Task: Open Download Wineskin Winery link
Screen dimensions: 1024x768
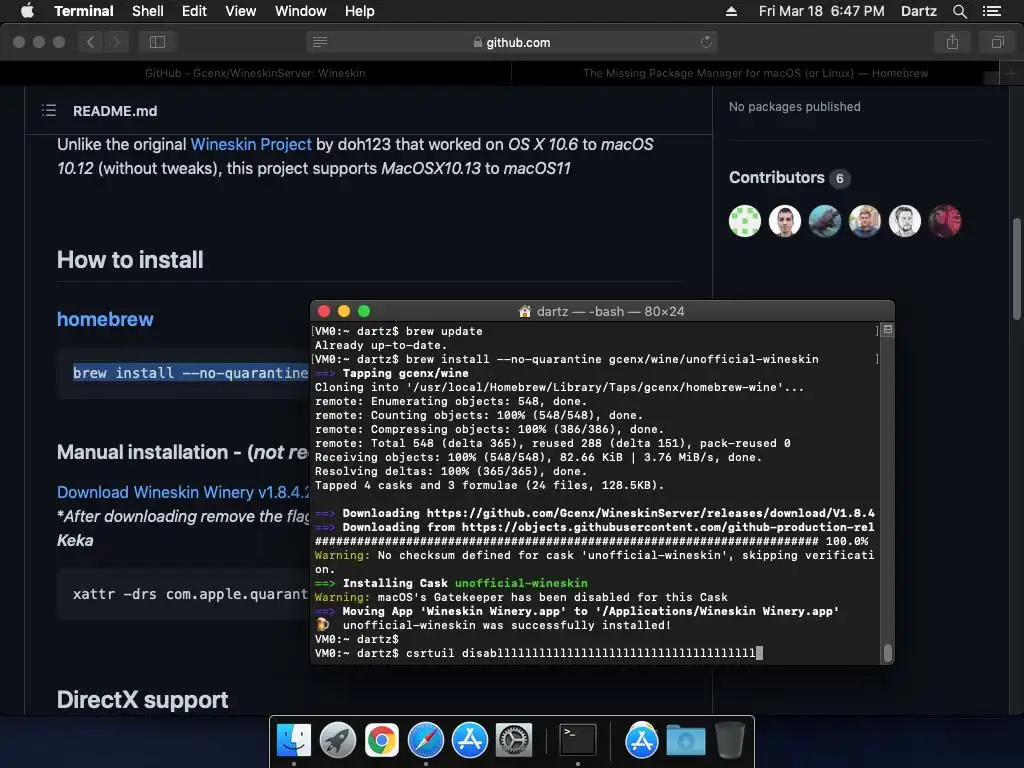Action: tap(183, 492)
